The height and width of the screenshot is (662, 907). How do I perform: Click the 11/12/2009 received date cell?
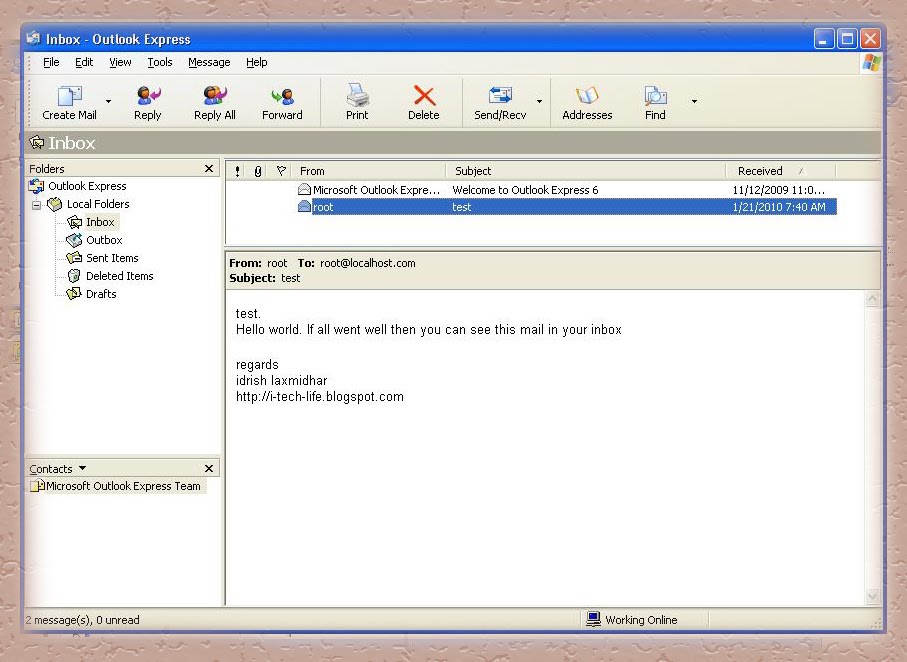pyautogui.click(x=779, y=190)
